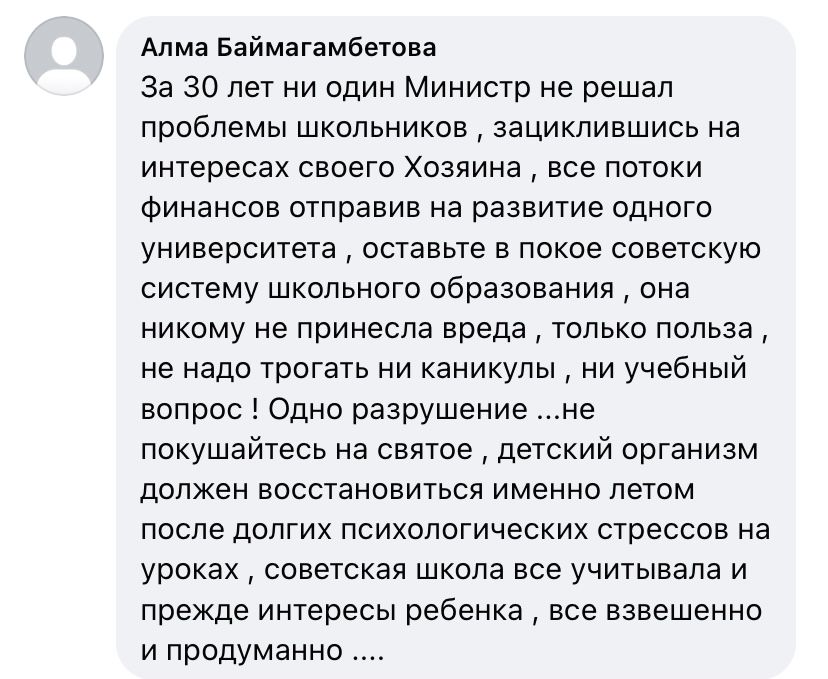
Task: Click the word "университета" in the comment
Action: (239, 249)
